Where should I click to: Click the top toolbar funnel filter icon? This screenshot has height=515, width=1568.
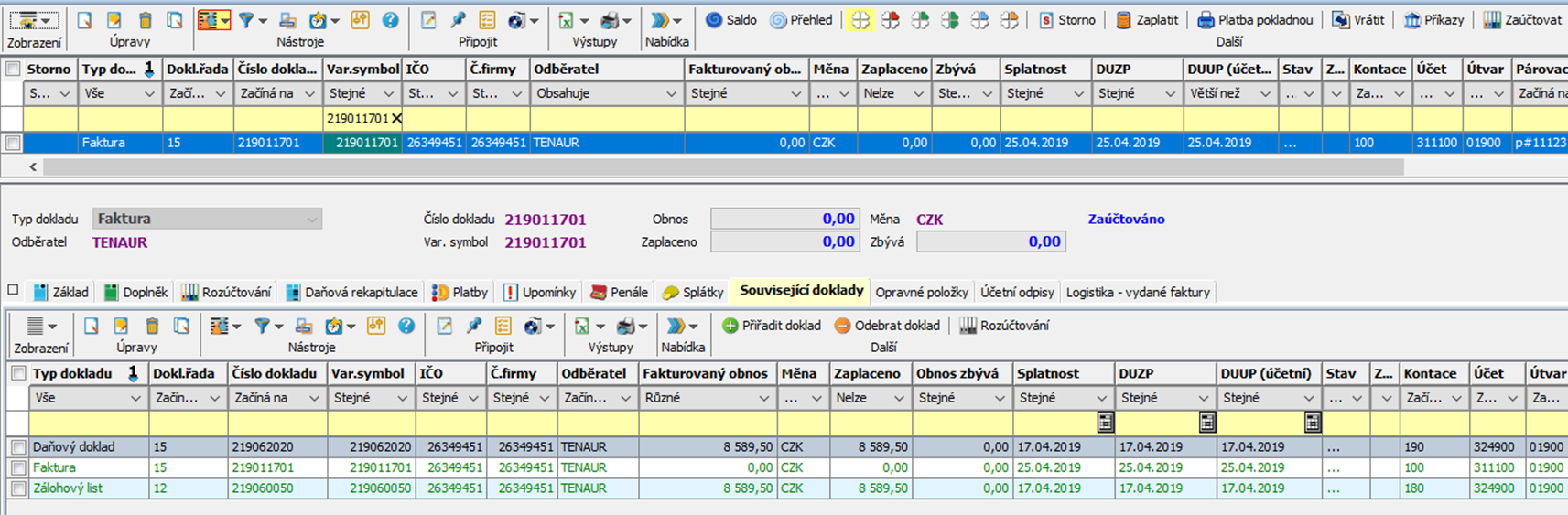coord(245,20)
